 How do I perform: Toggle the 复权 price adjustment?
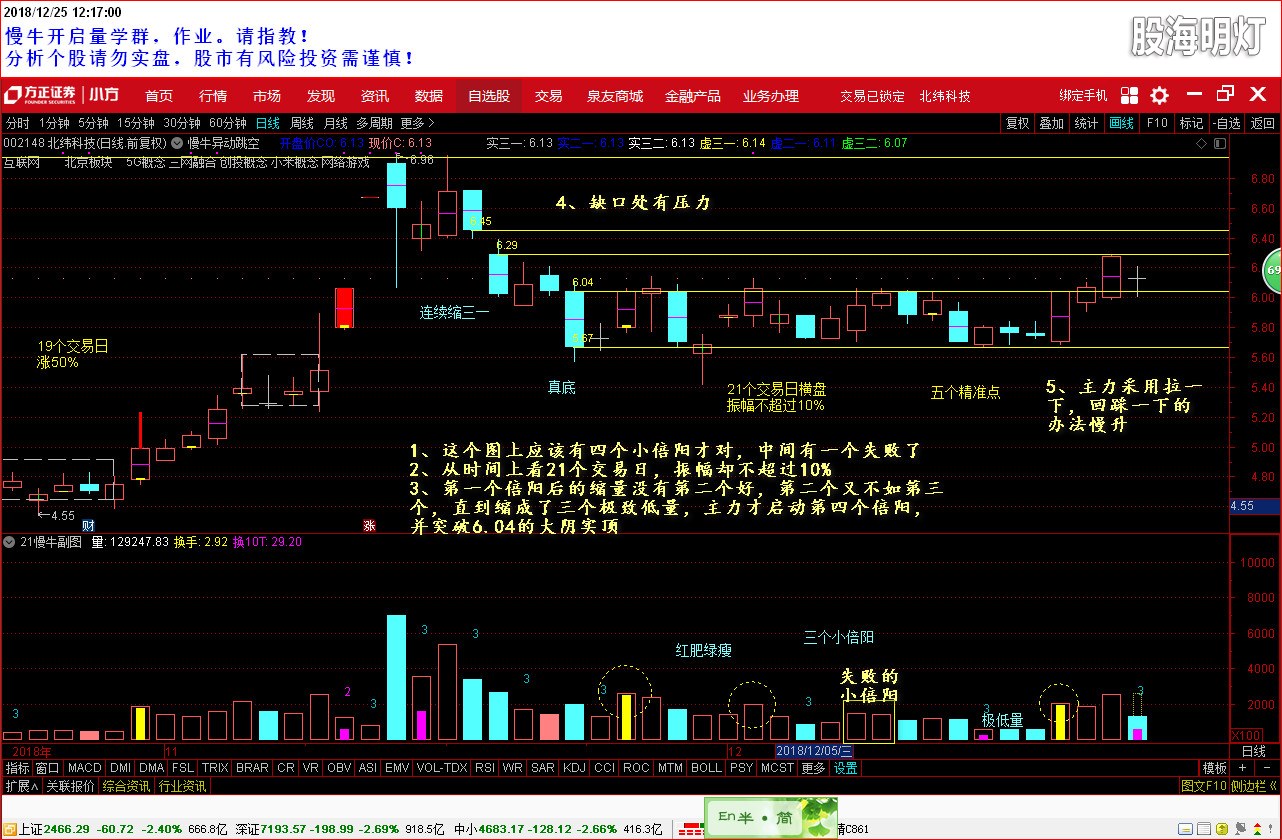click(1017, 123)
